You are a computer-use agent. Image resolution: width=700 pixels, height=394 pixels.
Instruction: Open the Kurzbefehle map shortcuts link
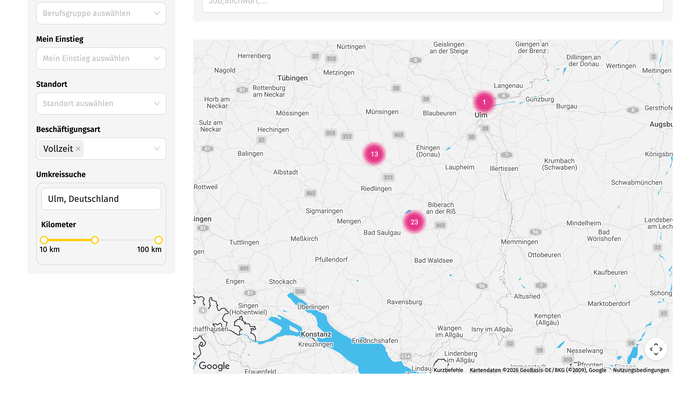pos(448,370)
